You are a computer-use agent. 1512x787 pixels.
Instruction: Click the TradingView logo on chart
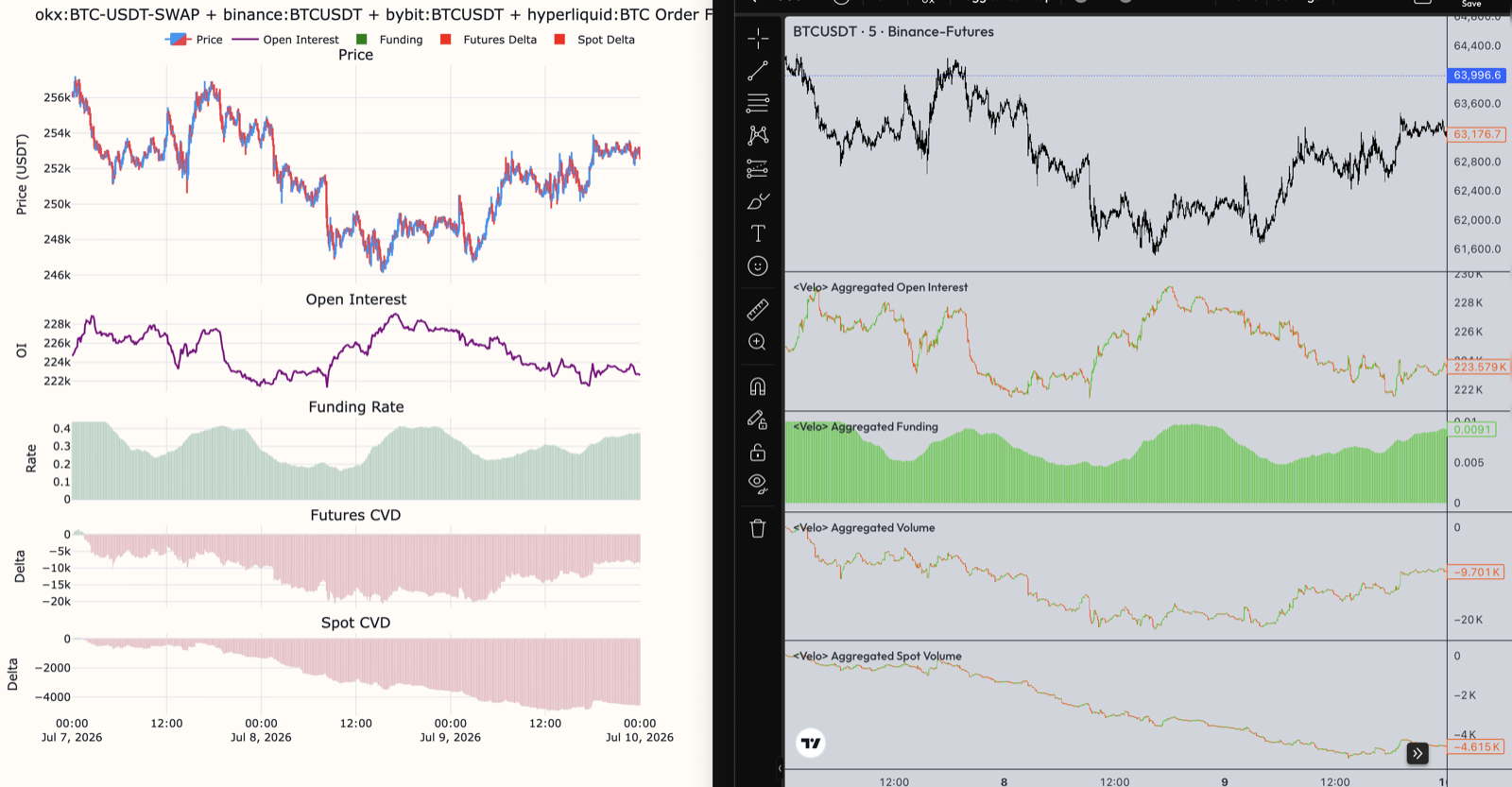pos(811,744)
